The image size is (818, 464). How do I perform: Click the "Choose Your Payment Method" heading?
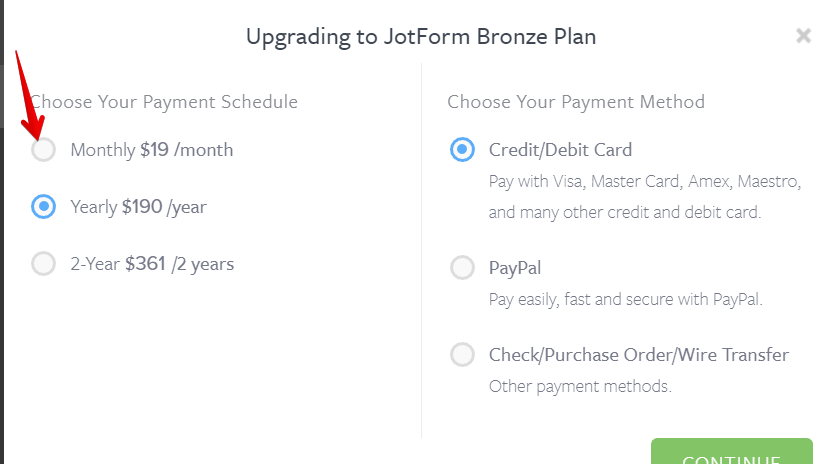pyautogui.click(x=576, y=102)
